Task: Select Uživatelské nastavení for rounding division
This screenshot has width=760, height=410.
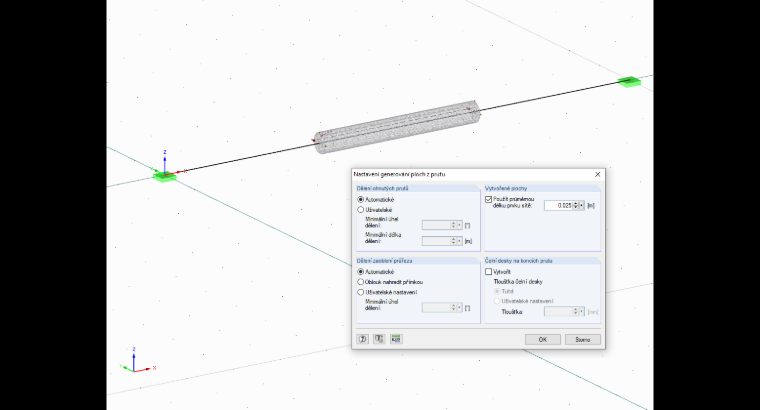Action: 361,292
